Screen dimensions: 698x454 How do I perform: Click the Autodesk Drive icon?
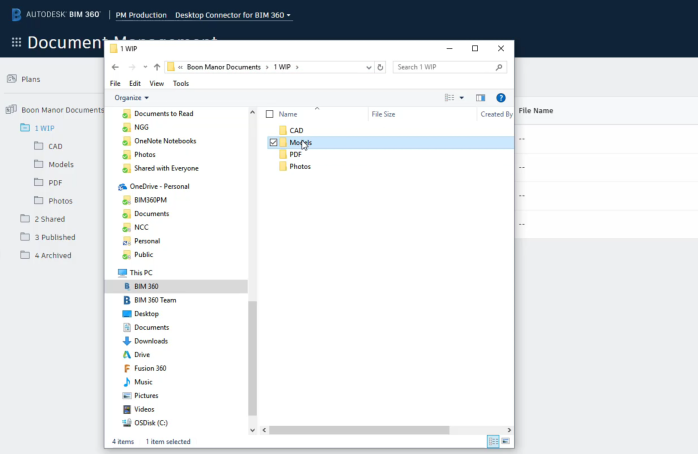127,355
